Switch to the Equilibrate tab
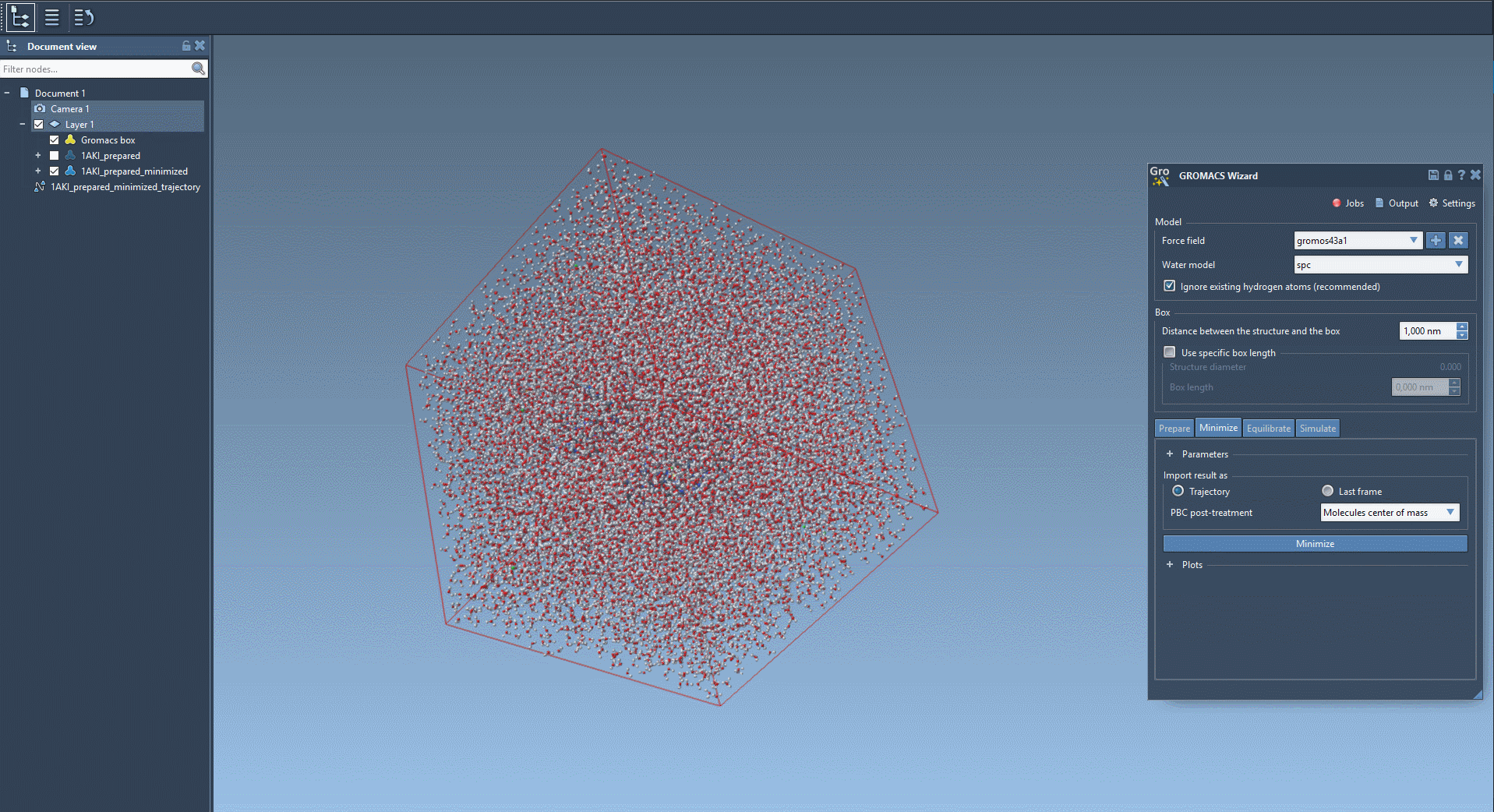The height and width of the screenshot is (812, 1494). (1268, 429)
